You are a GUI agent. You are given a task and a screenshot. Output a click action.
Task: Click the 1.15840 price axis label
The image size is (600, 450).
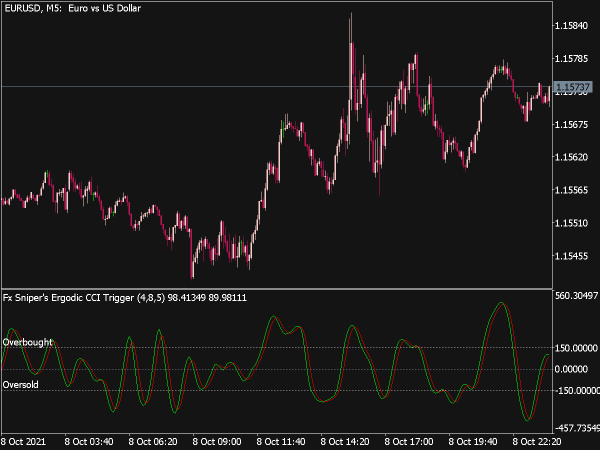point(571,26)
